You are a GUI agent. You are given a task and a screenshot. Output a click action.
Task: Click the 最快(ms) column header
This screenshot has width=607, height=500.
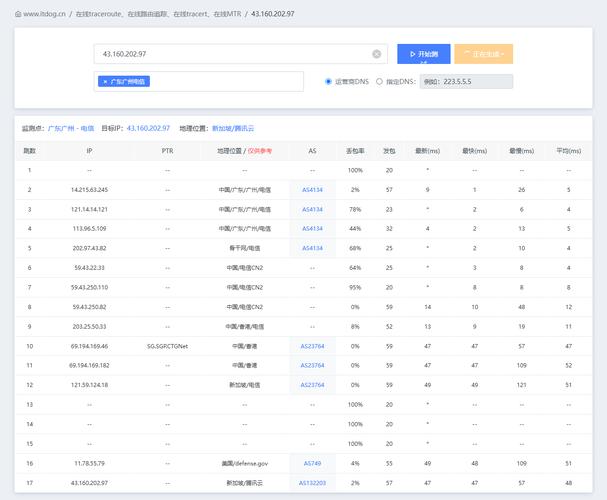point(475,151)
